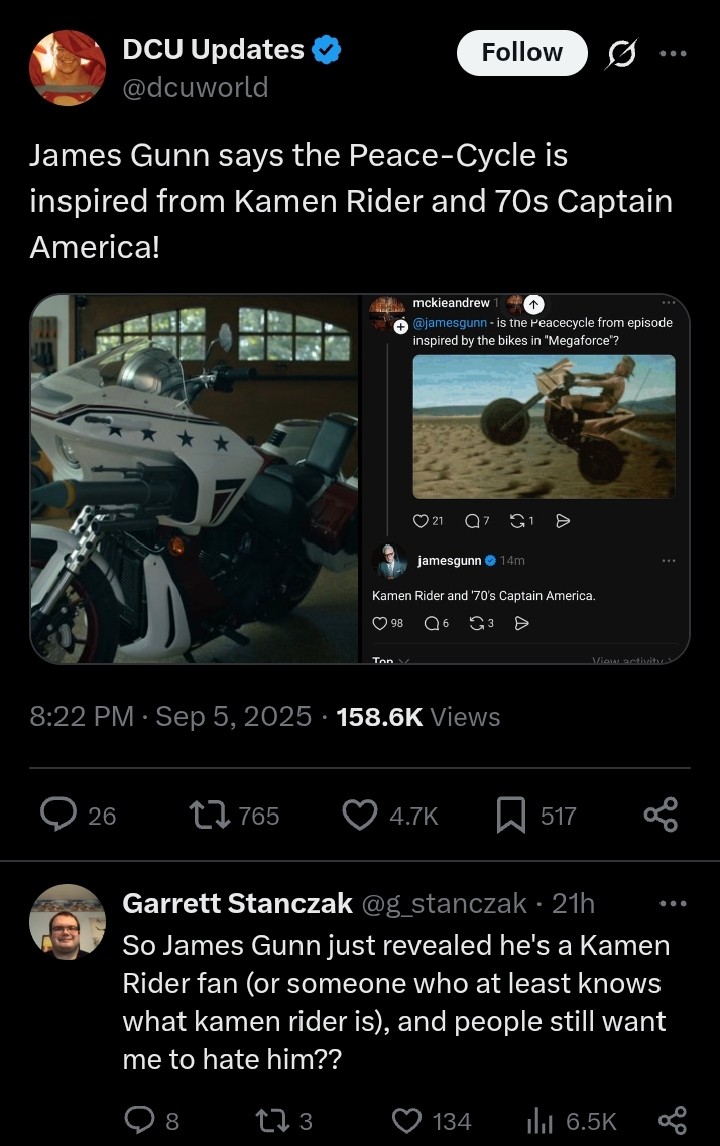Screen dimensions: 720x1146
Task: Open the James Gunn reply screenshot image
Action: point(525,478)
